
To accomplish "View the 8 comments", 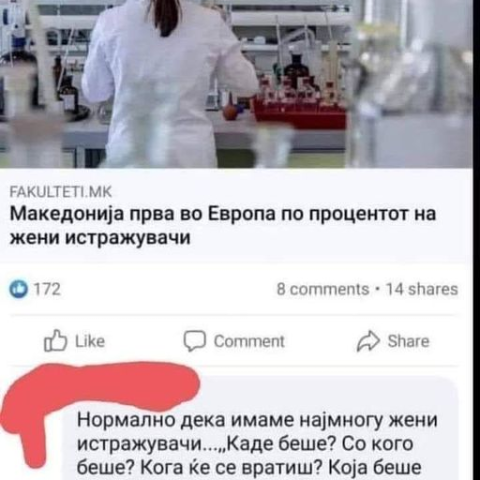I will click(323, 289).
